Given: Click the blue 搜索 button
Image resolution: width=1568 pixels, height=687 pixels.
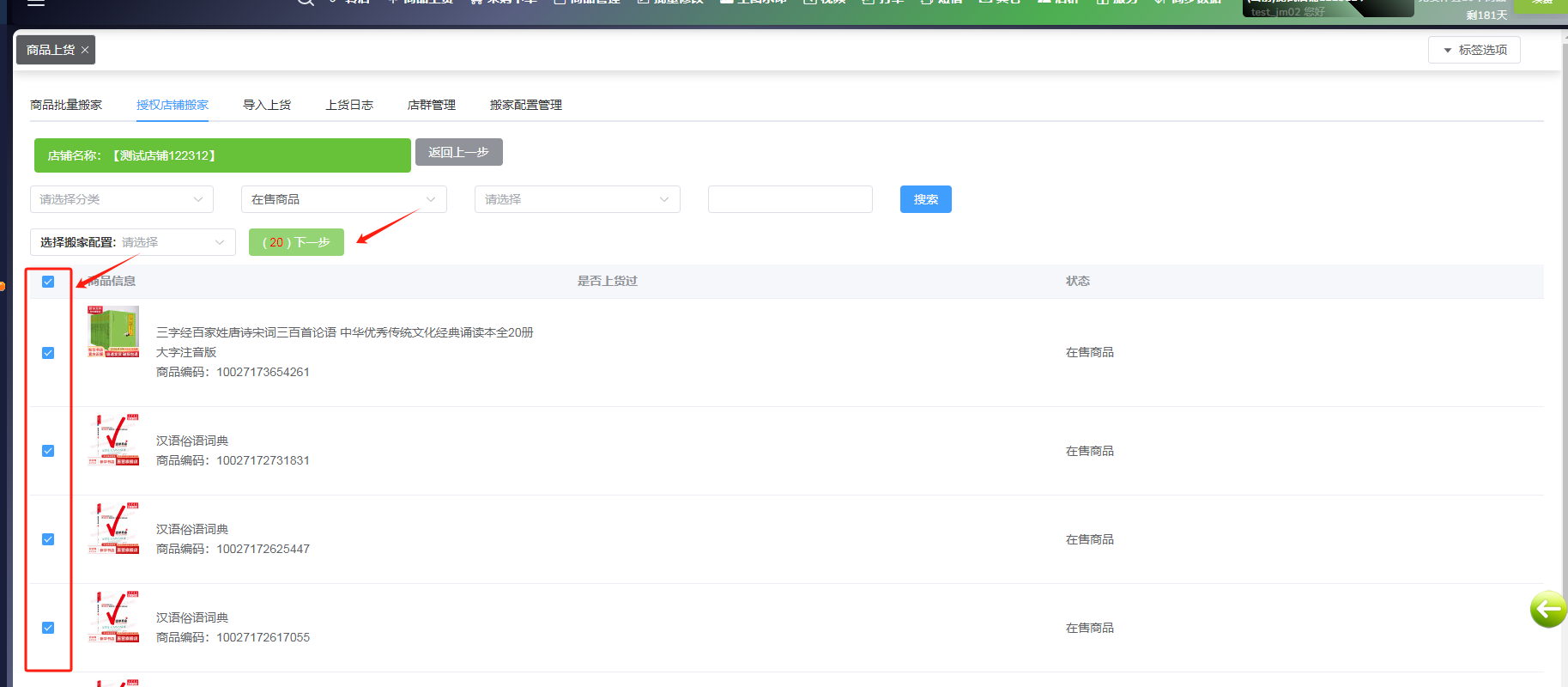Looking at the screenshot, I should (925, 199).
